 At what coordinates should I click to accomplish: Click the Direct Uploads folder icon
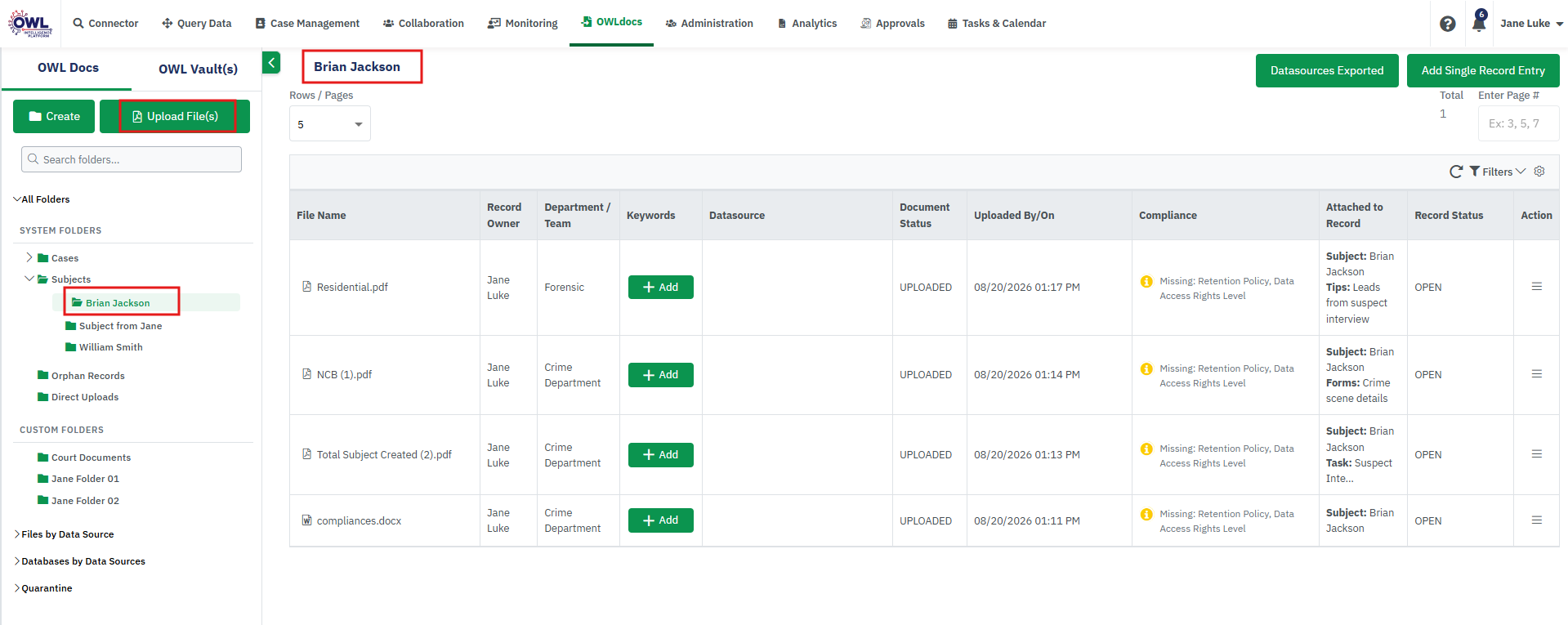[43, 397]
